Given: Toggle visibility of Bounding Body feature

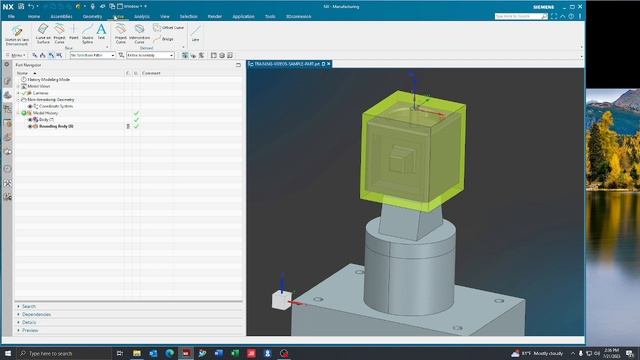Looking at the screenshot, I should (x=30, y=126).
